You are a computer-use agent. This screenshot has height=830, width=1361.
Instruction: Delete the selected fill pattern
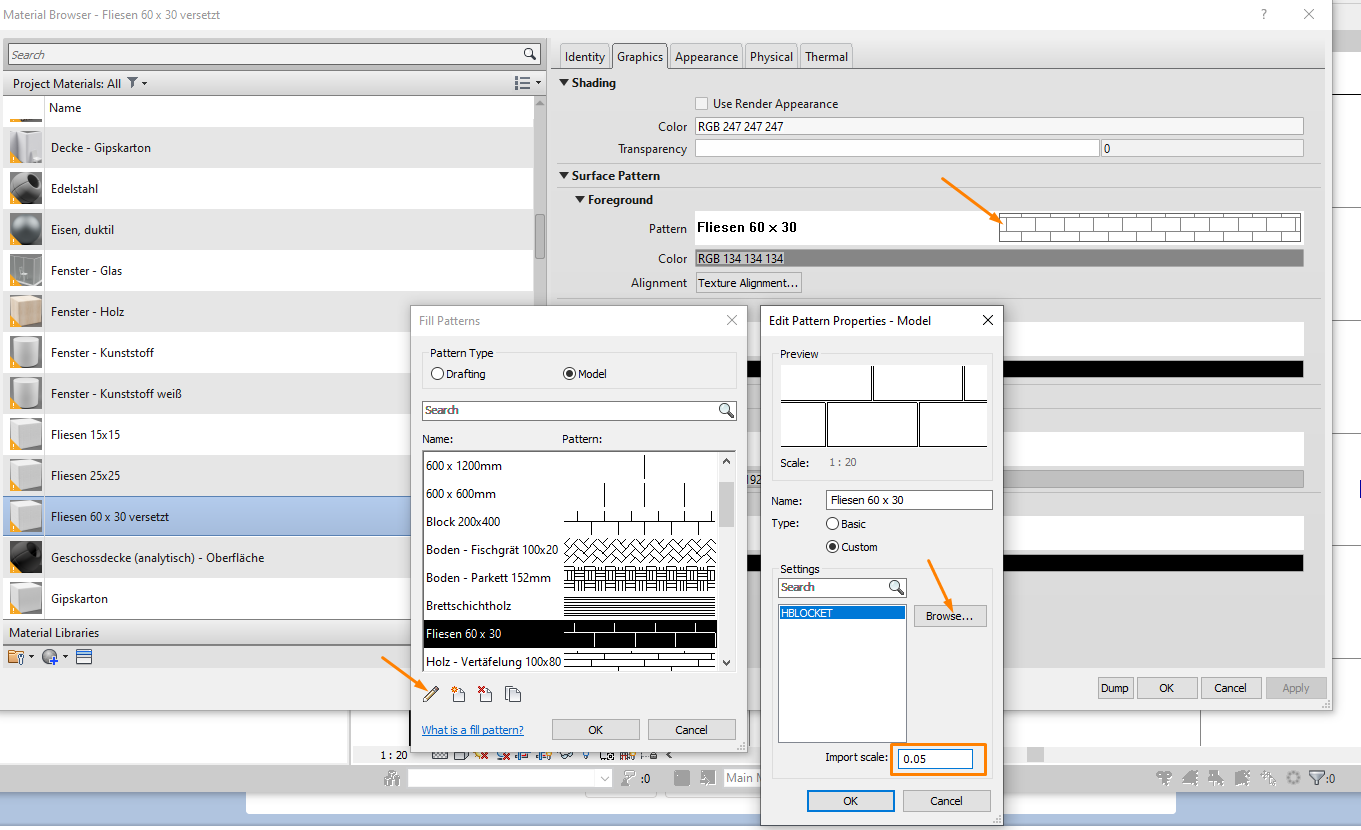coord(485,693)
